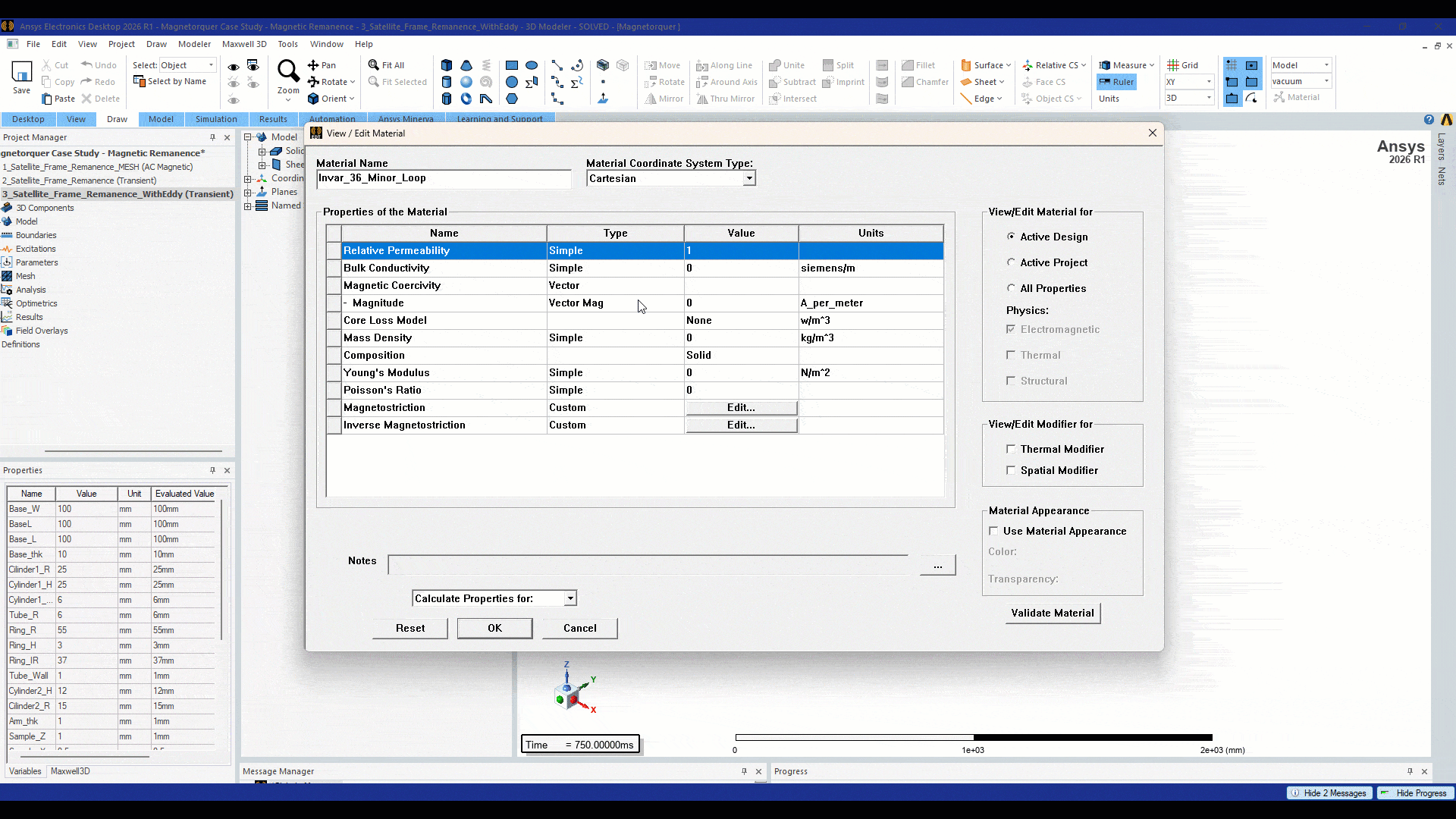The image size is (1456, 819).
Task: Select the Active Project radio button
Action: tap(1011, 262)
